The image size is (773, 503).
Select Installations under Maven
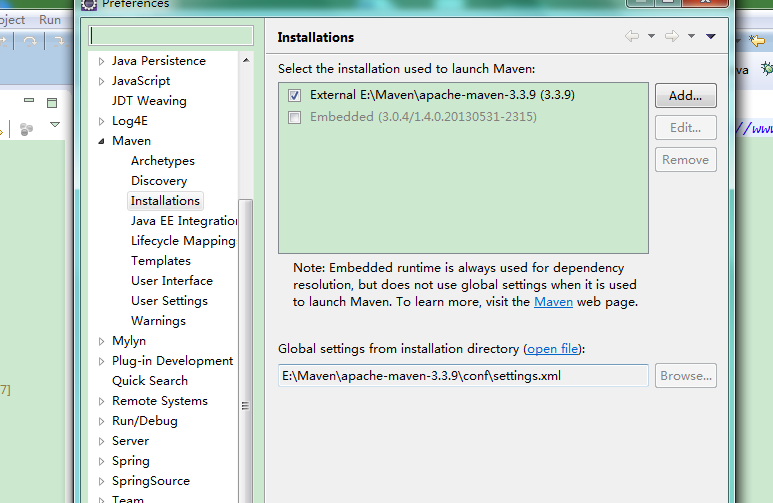(165, 201)
